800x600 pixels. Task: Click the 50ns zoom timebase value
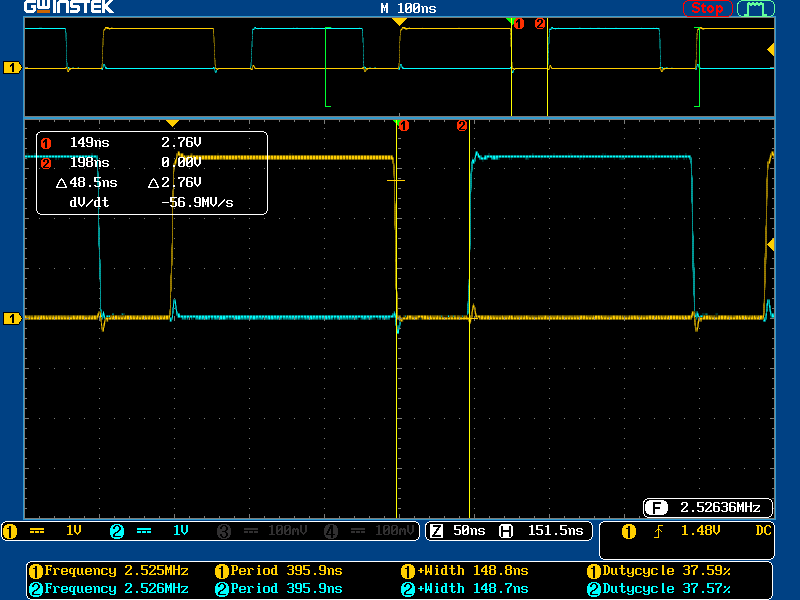pos(469,531)
